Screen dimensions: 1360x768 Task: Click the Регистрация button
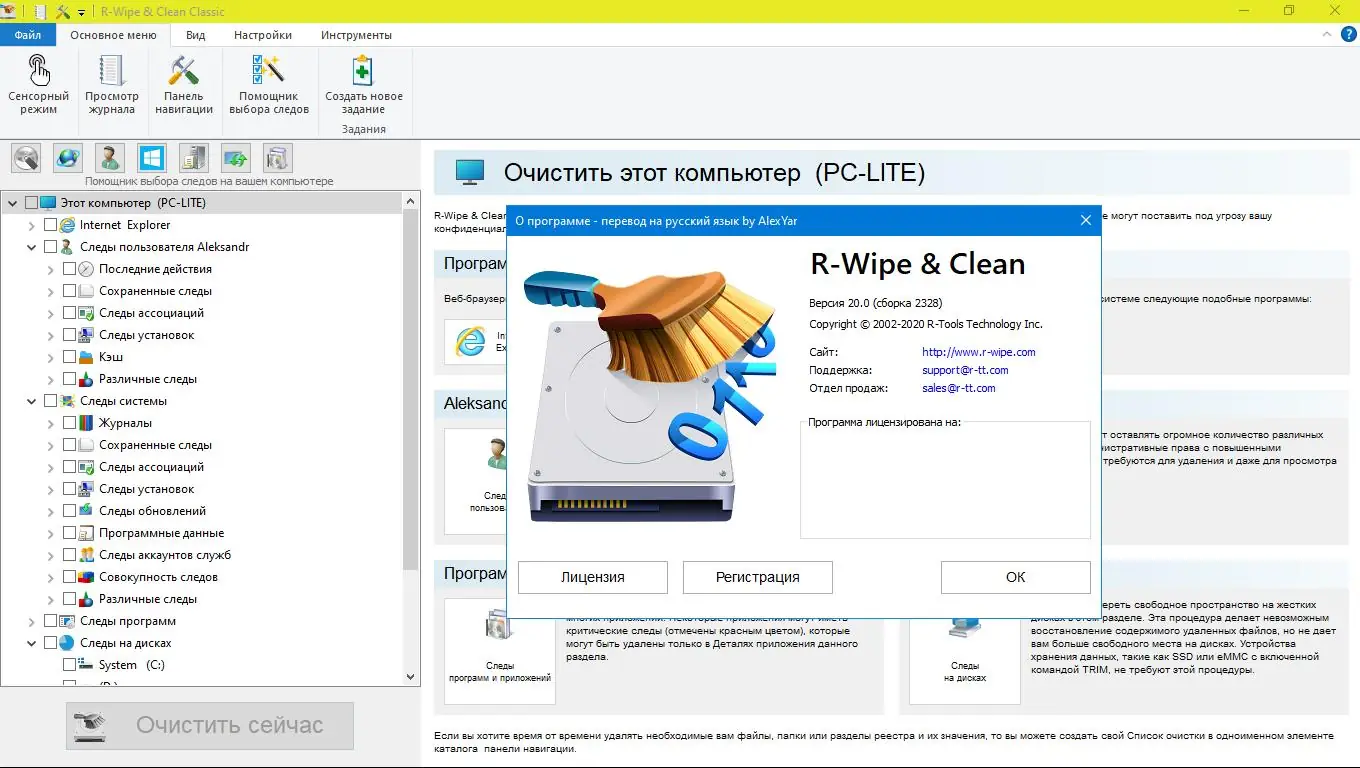[758, 577]
